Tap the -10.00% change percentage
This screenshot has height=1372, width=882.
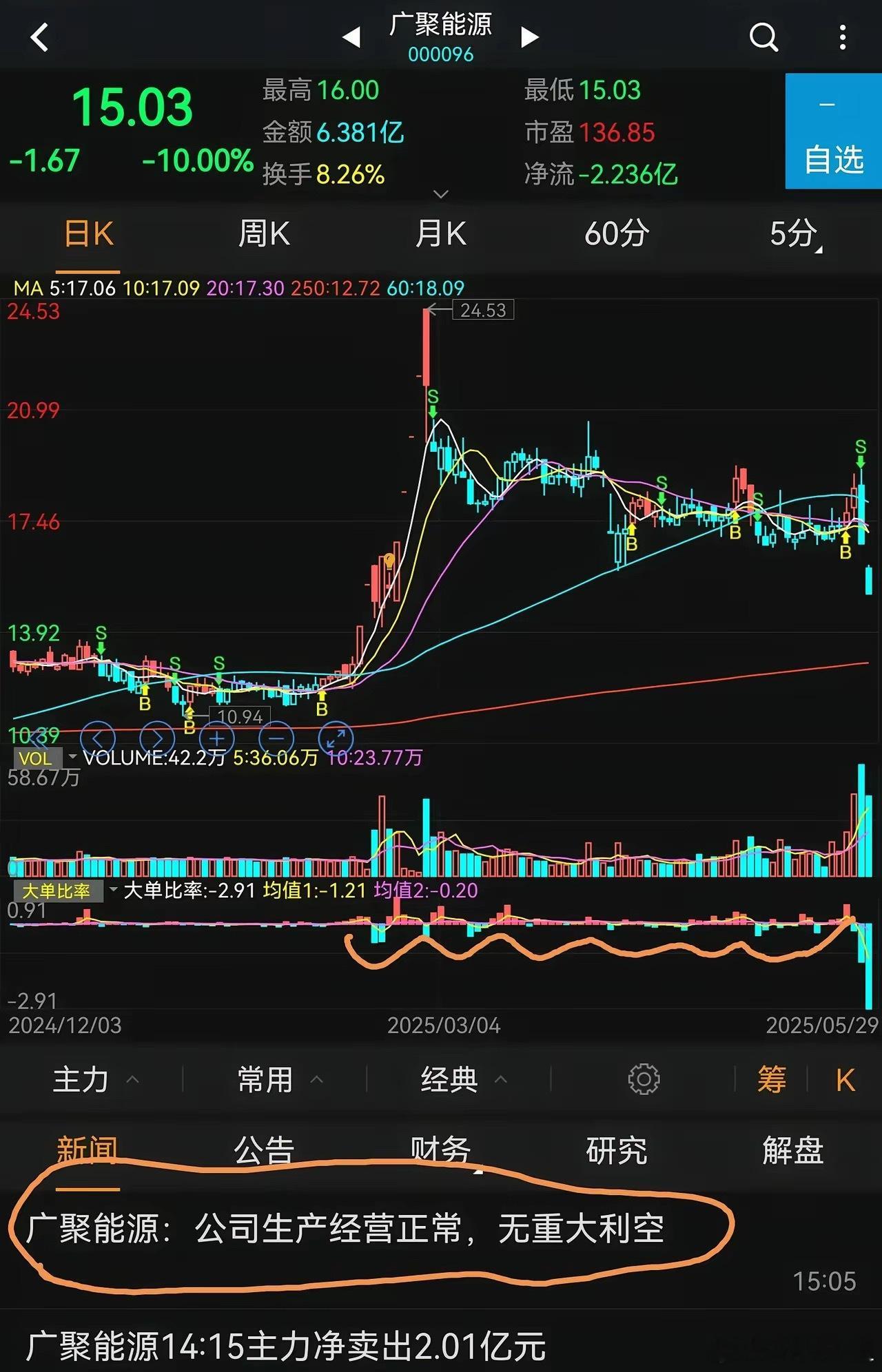pos(198,160)
